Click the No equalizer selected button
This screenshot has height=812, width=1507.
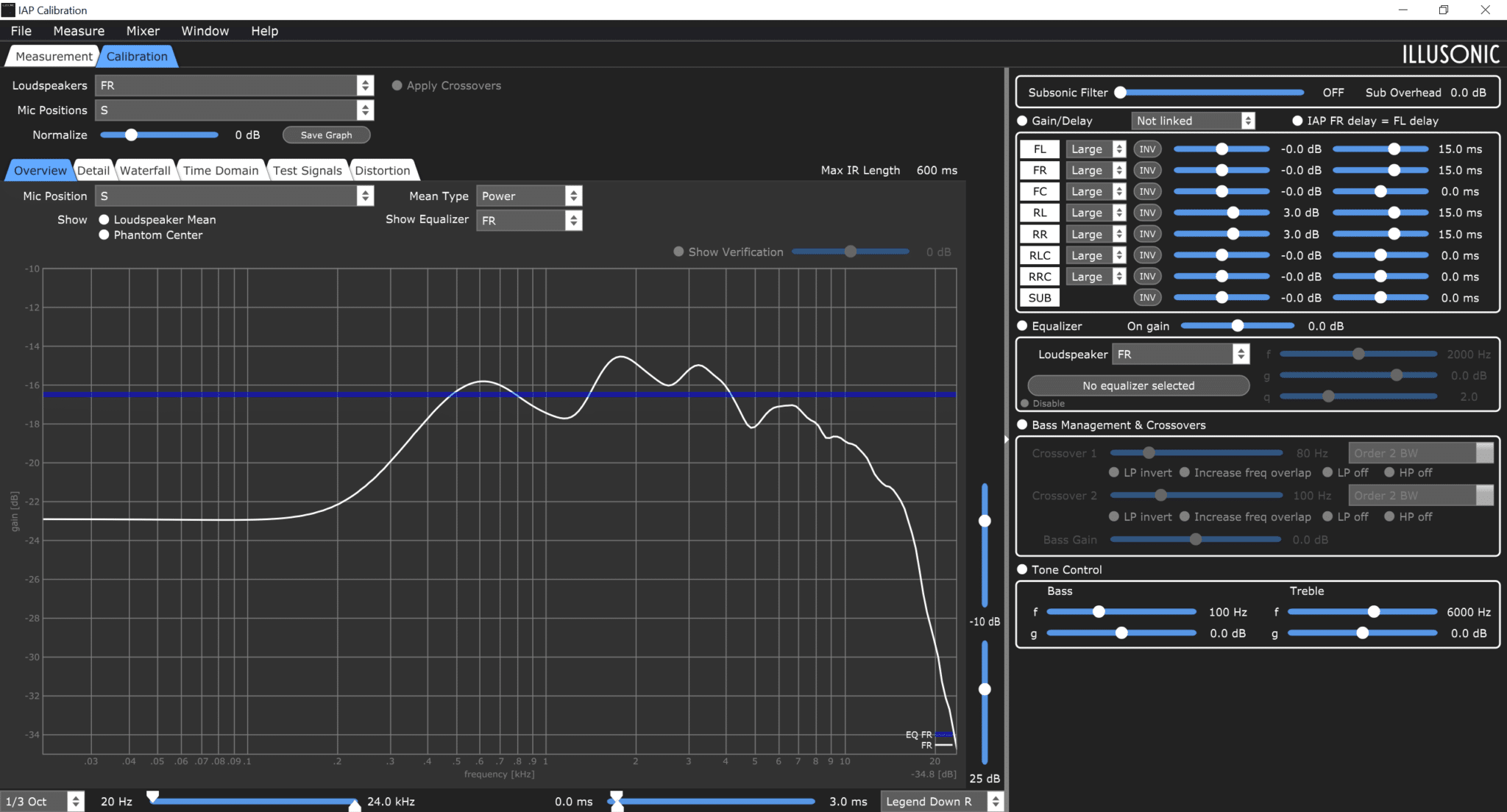1138,385
